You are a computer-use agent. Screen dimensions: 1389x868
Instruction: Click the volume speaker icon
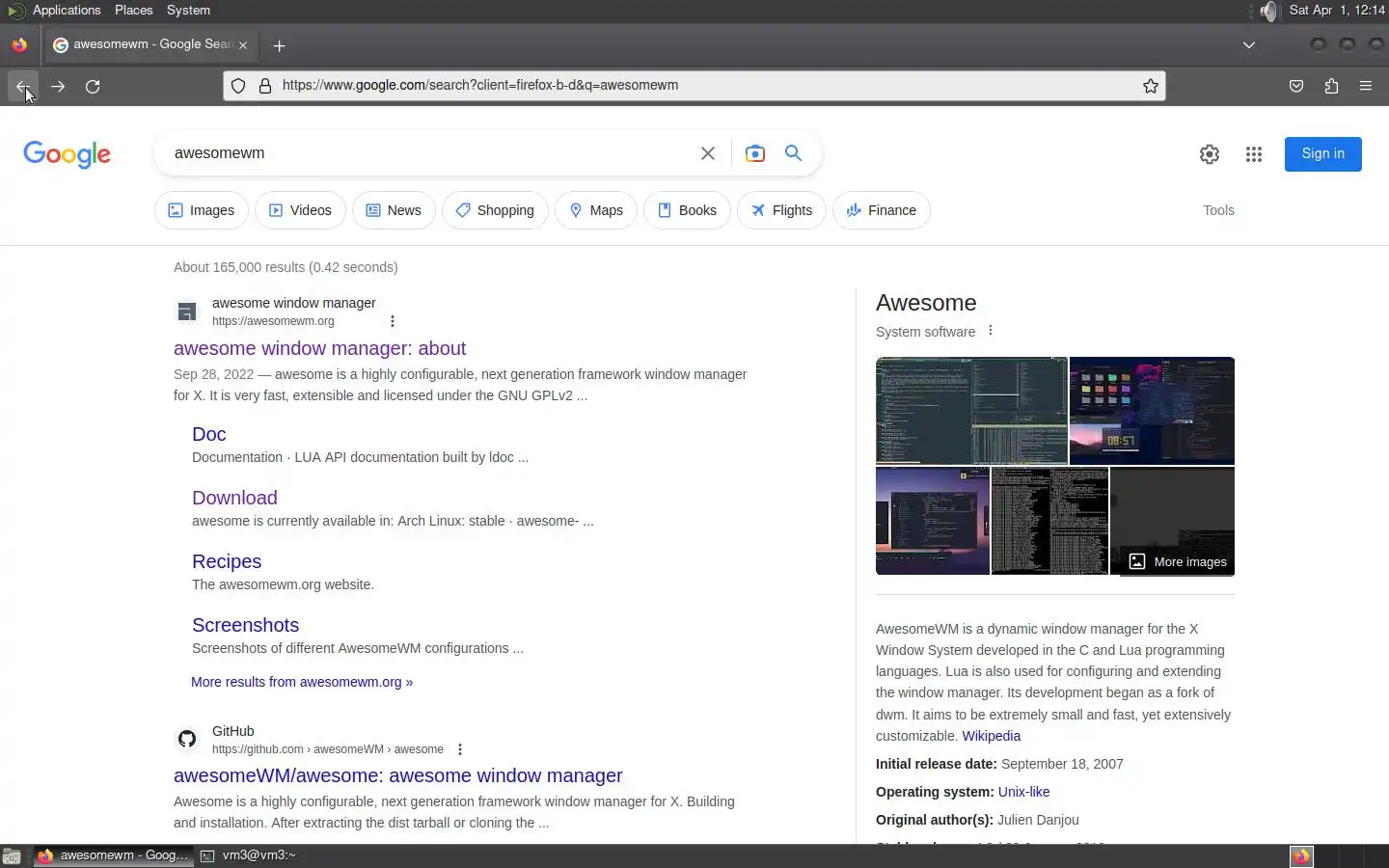1268,11
